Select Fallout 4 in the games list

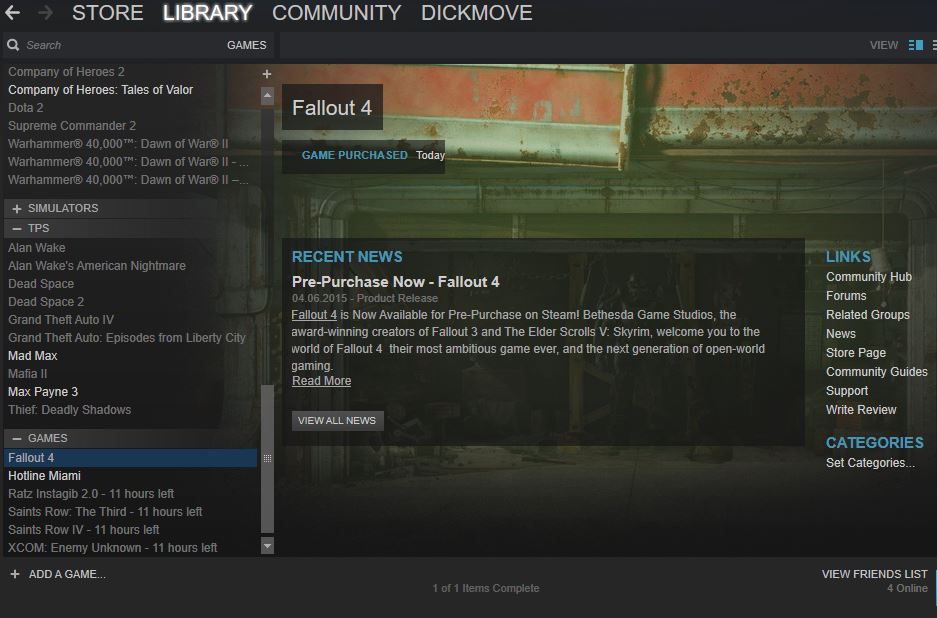[x=130, y=458]
